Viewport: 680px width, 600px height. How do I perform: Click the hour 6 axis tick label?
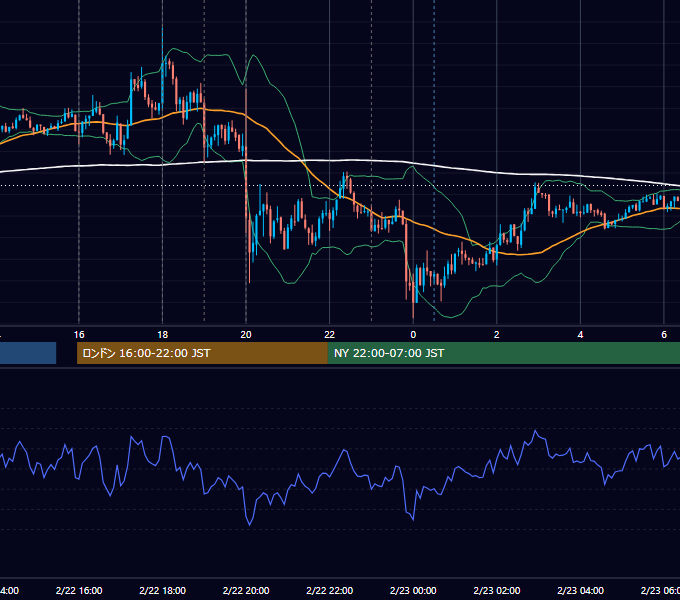664,335
